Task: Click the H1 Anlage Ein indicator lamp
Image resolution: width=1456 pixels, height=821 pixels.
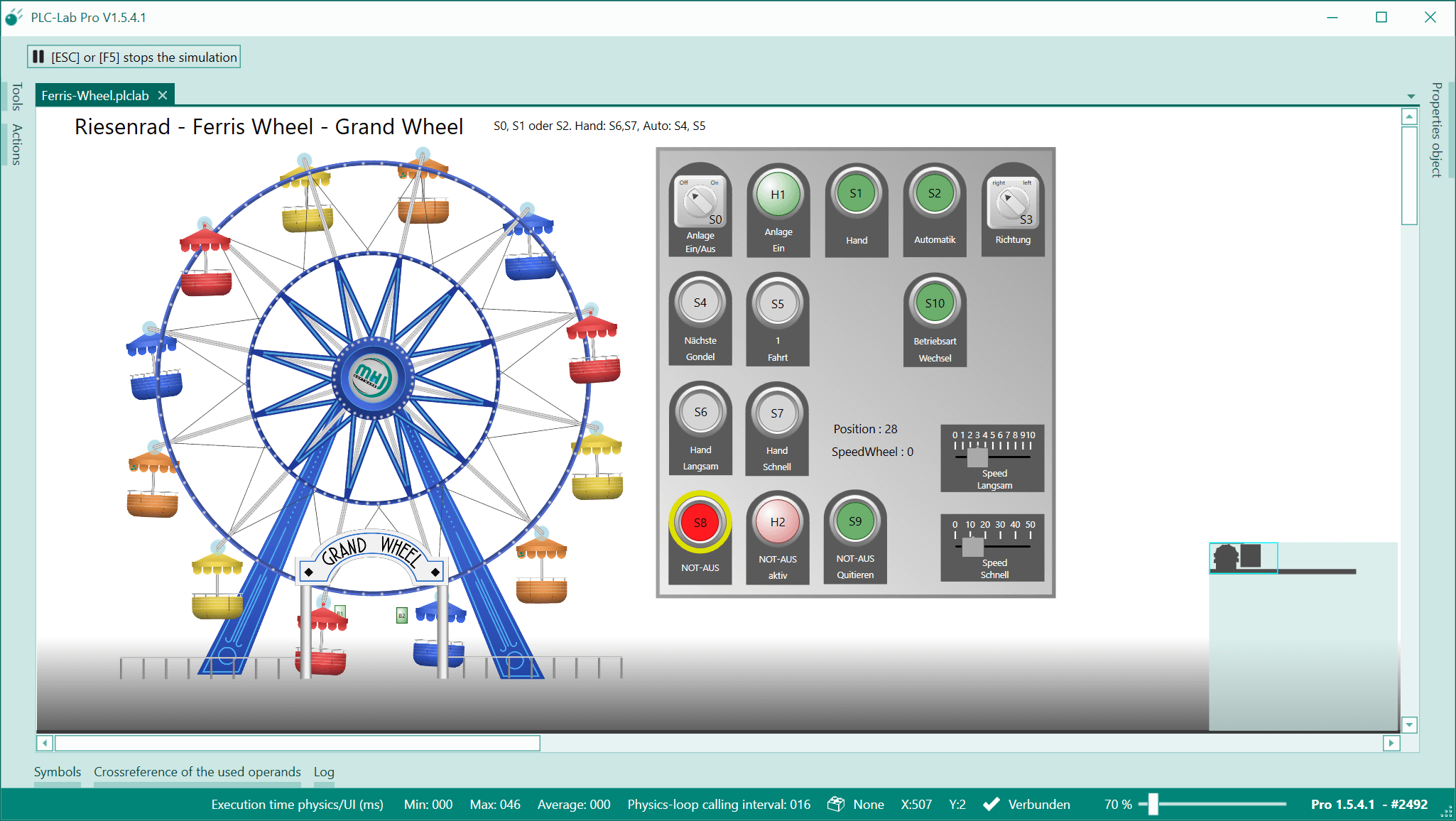Action: tap(778, 195)
